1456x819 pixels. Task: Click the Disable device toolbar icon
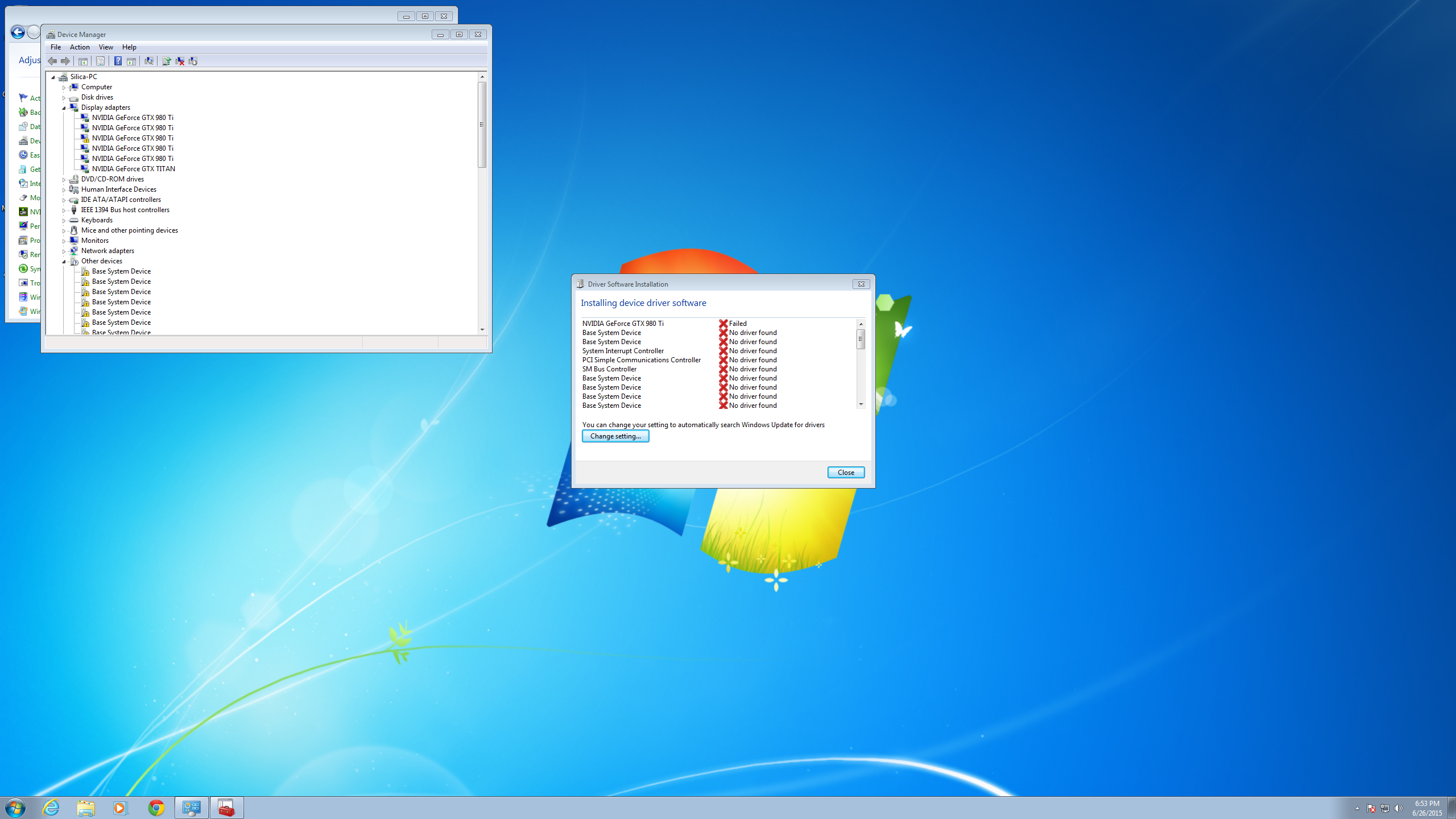[193, 61]
